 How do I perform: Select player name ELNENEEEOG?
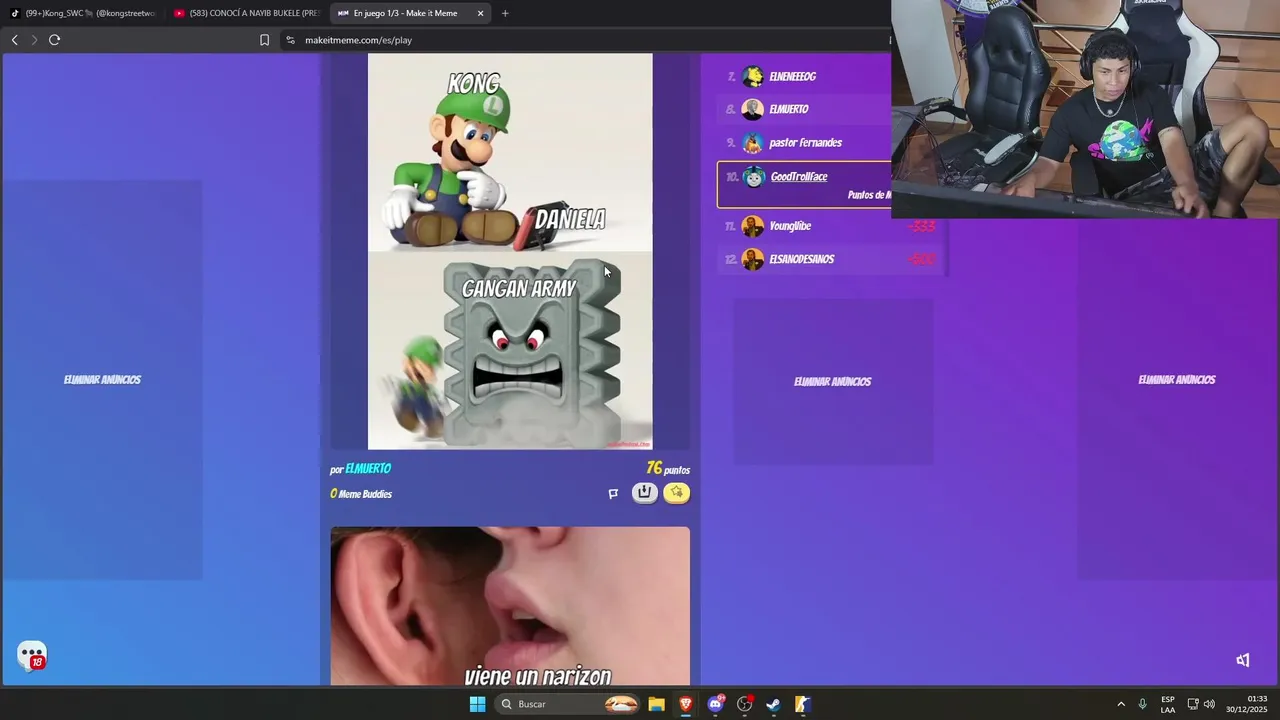pyautogui.click(x=793, y=76)
